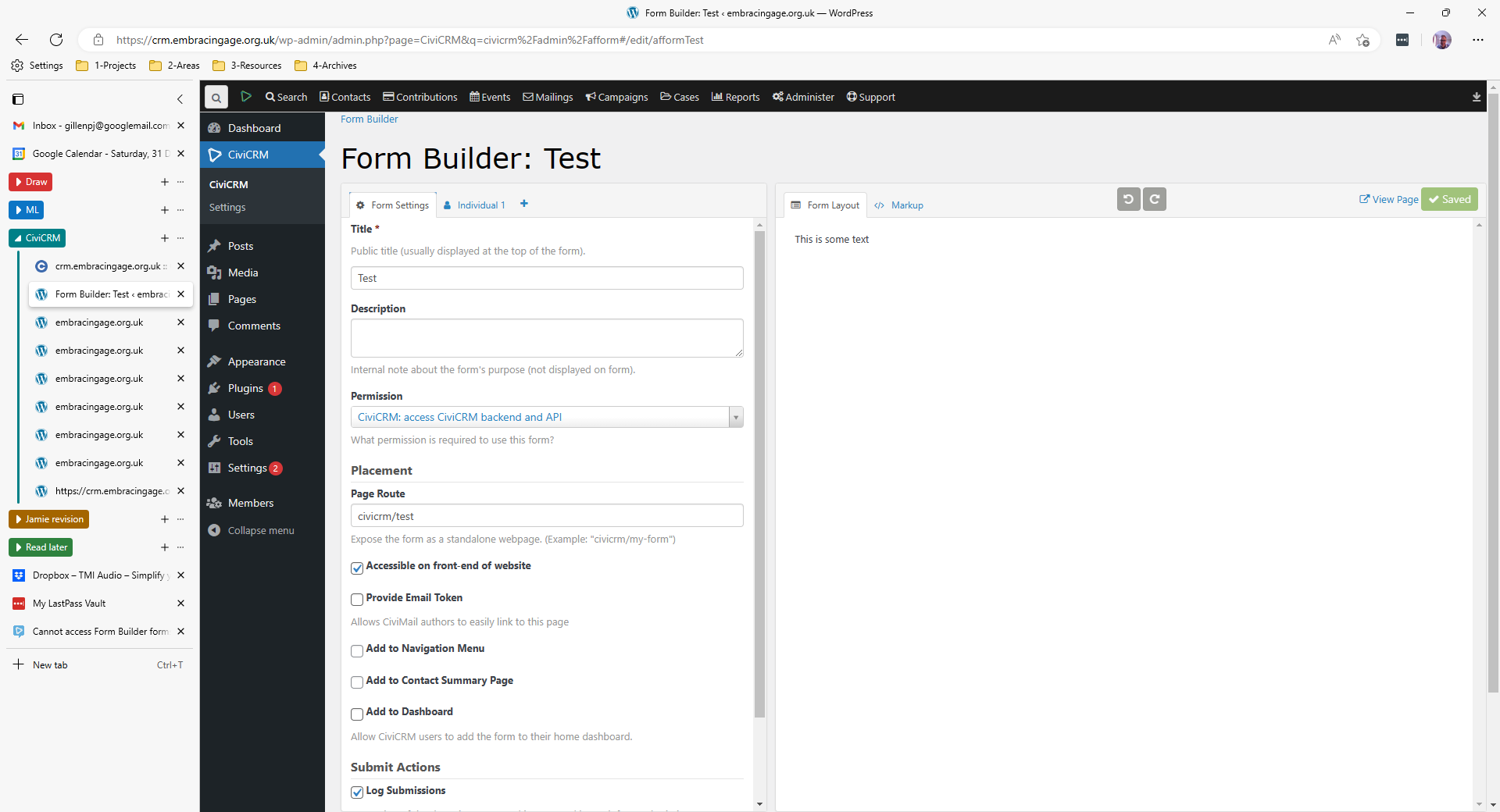
Task: Open the extensions icon in browser toolbar
Action: tap(1402, 40)
